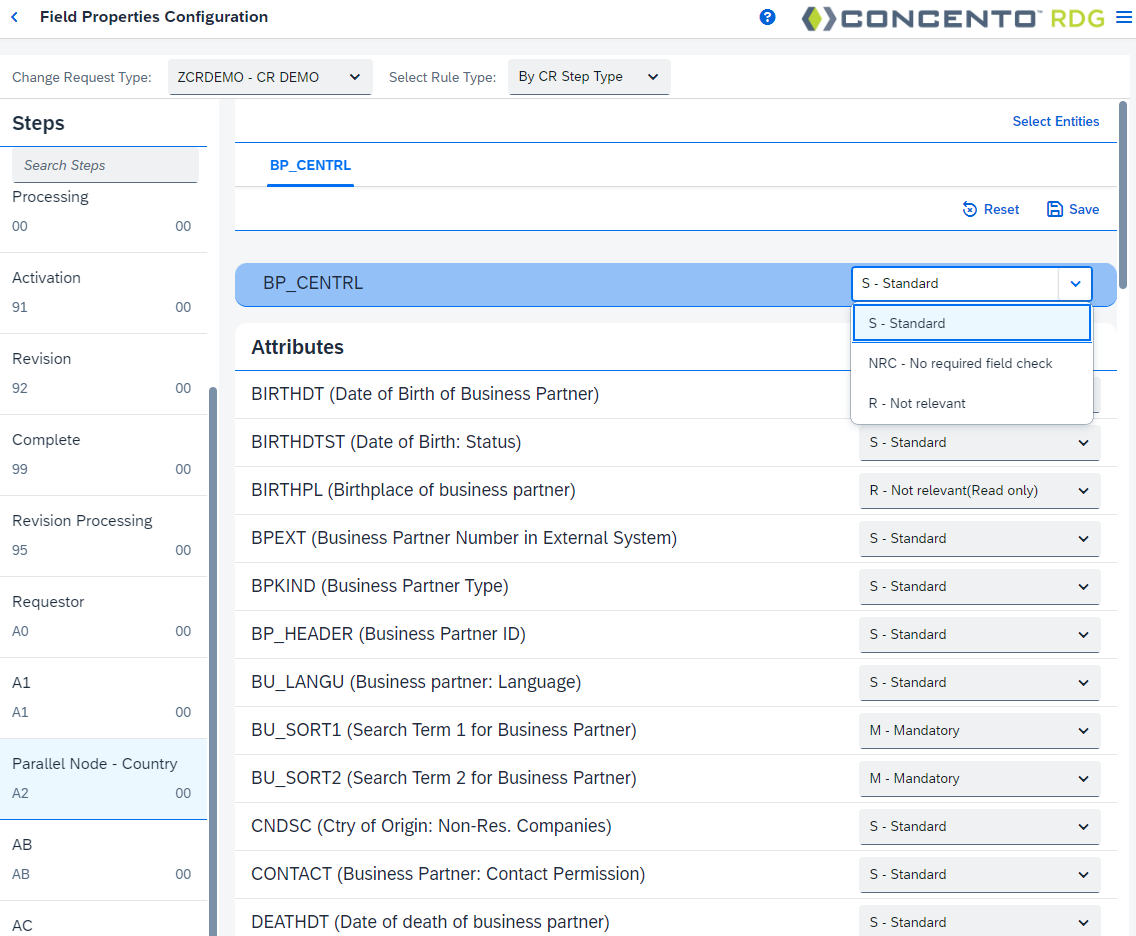Choose R - Not relevant option
Screen dimensions: 1136x936
click(972, 404)
